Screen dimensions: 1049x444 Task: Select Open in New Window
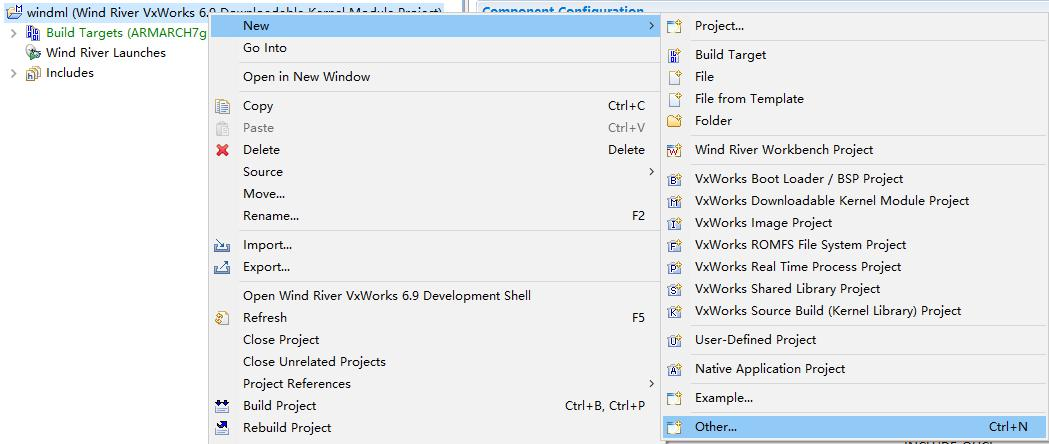point(306,77)
